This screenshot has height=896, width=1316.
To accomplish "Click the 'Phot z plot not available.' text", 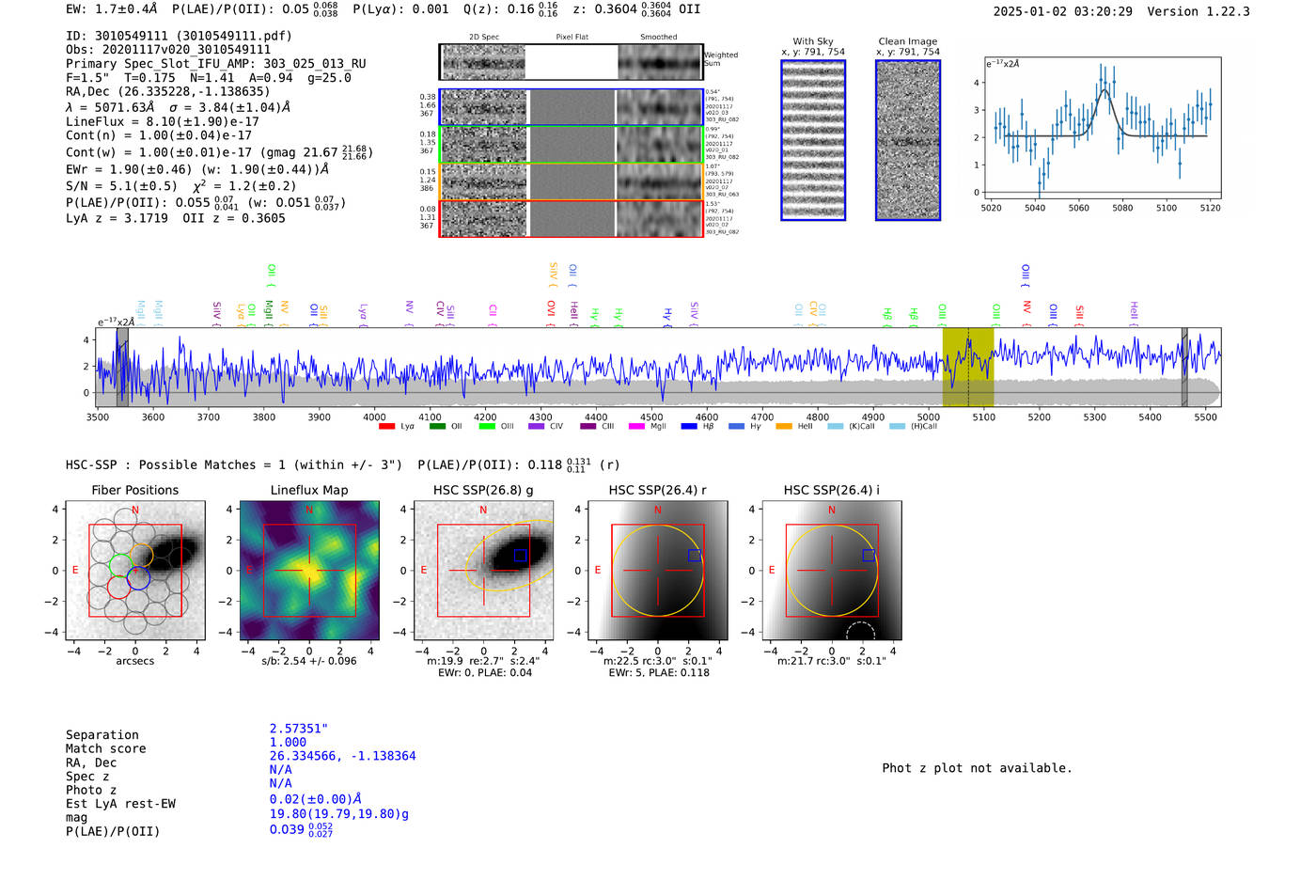I will point(977,768).
